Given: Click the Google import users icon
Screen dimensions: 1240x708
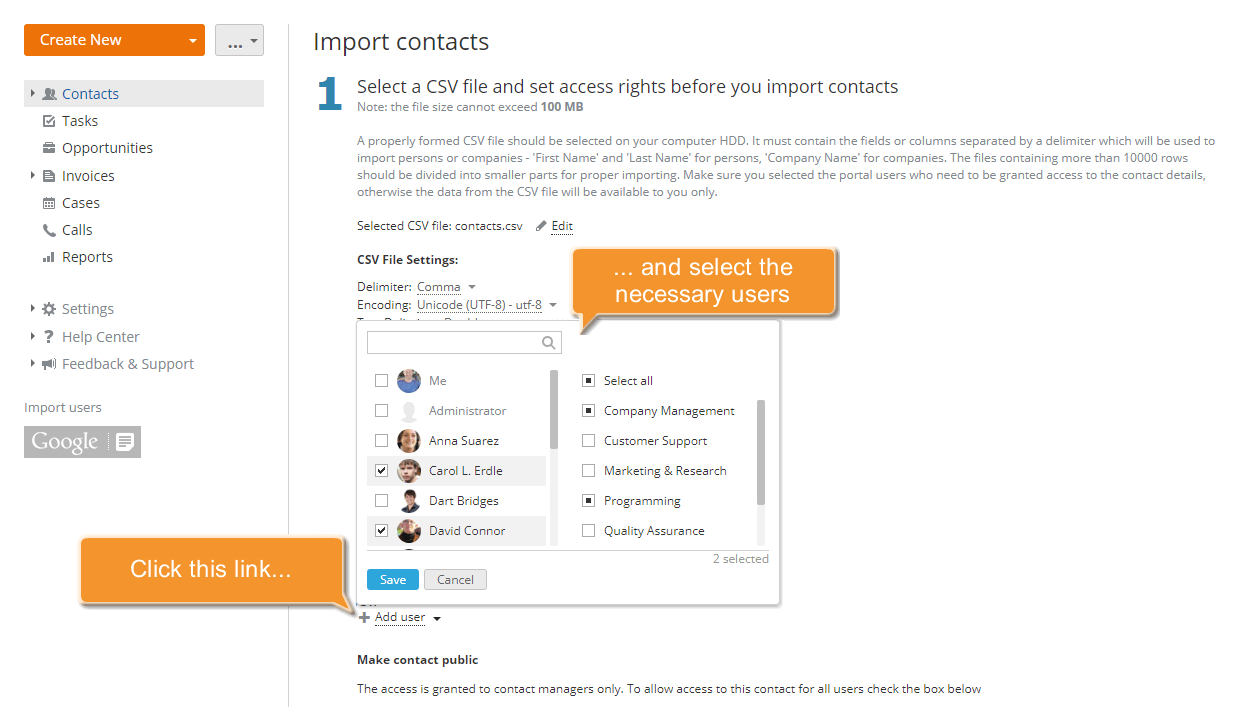Looking at the screenshot, I should click(82, 441).
